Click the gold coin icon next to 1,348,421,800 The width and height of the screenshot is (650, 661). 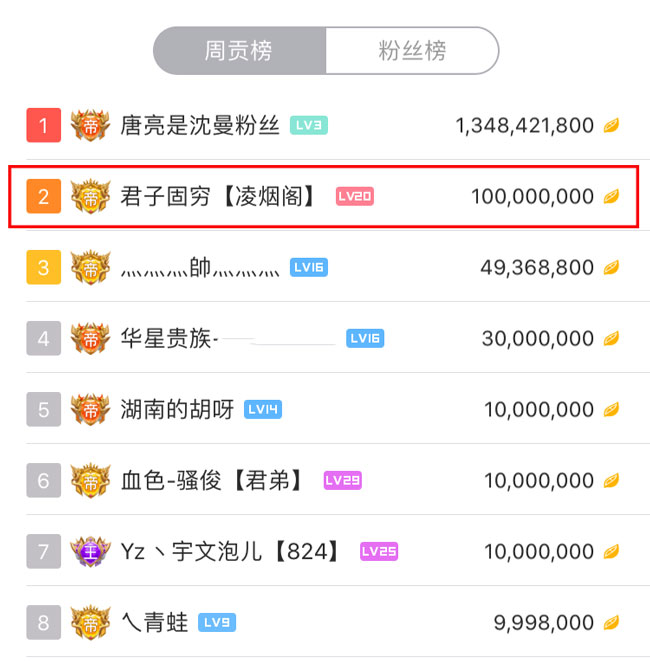611,126
